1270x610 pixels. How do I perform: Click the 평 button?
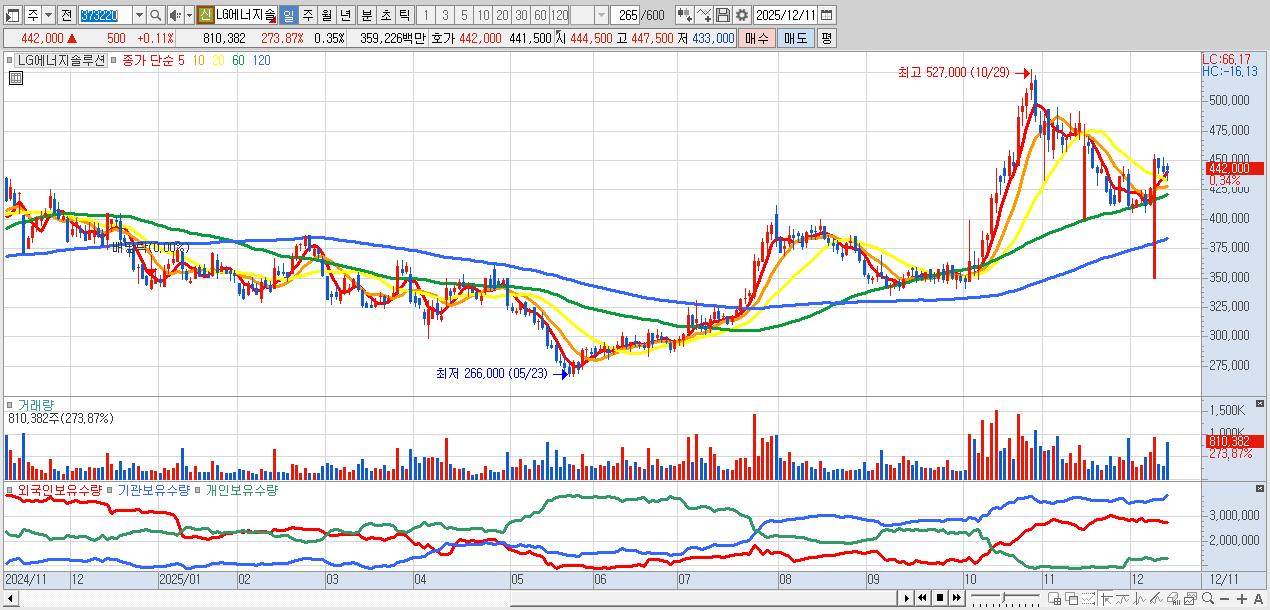[x=826, y=38]
